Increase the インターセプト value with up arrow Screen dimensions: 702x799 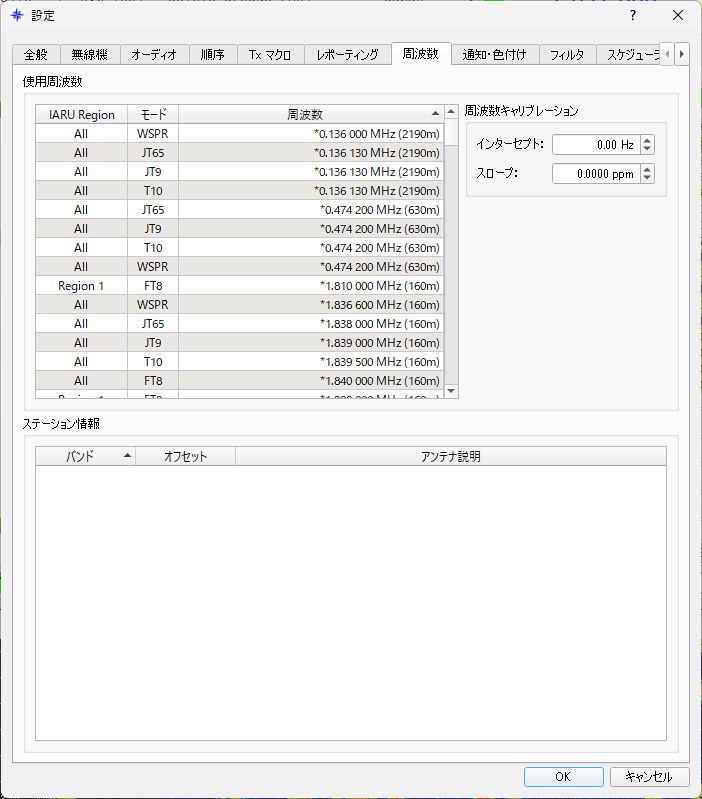[x=647, y=140]
